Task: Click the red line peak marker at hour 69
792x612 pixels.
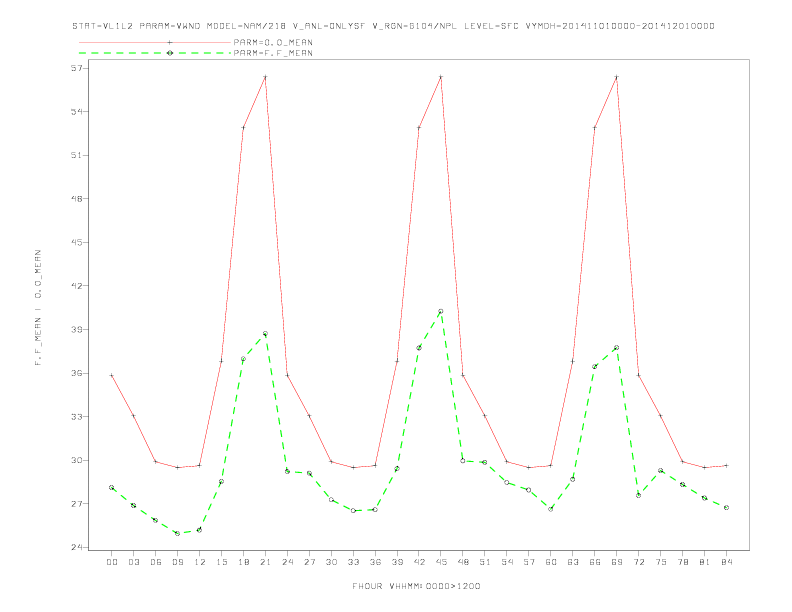Action: 617,77
